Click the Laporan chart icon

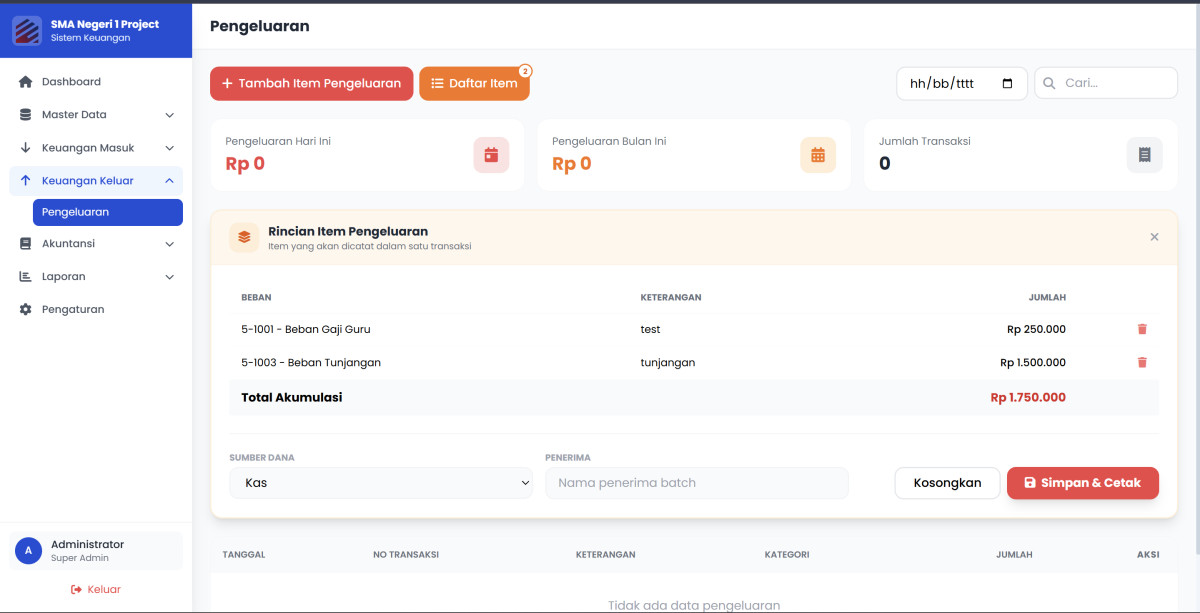pyautogui.click(x=26, y=277)
